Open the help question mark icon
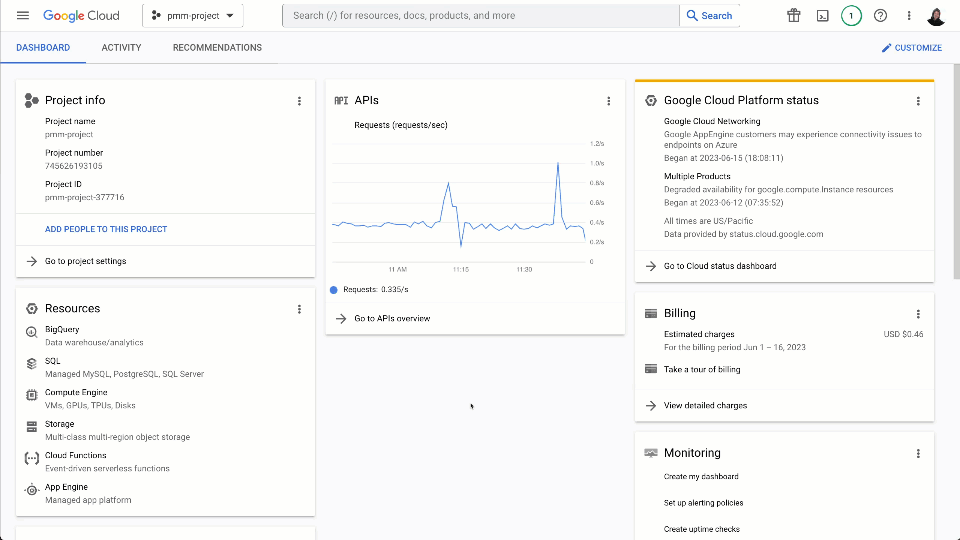Screen dimensions: 960x540 [880, 16]
